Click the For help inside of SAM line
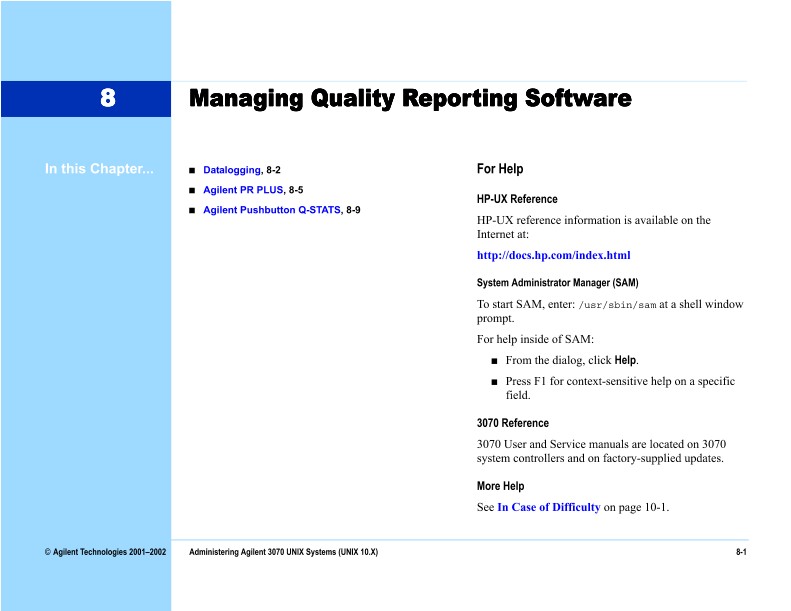The image size is (791, 611). tap(535, 339)
